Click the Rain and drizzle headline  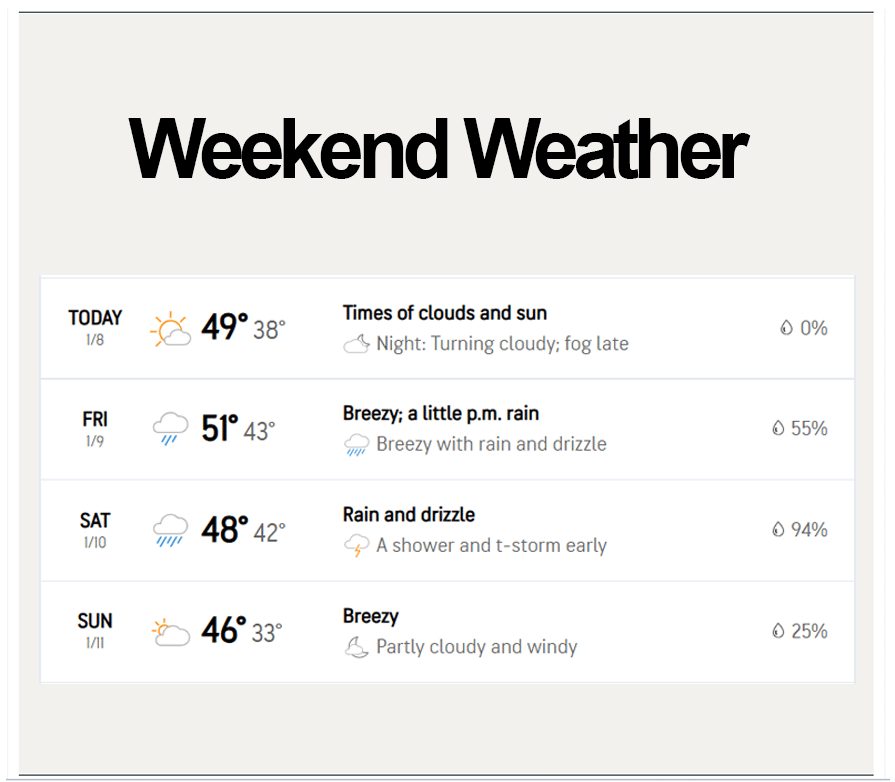click(x=408, y=515)
